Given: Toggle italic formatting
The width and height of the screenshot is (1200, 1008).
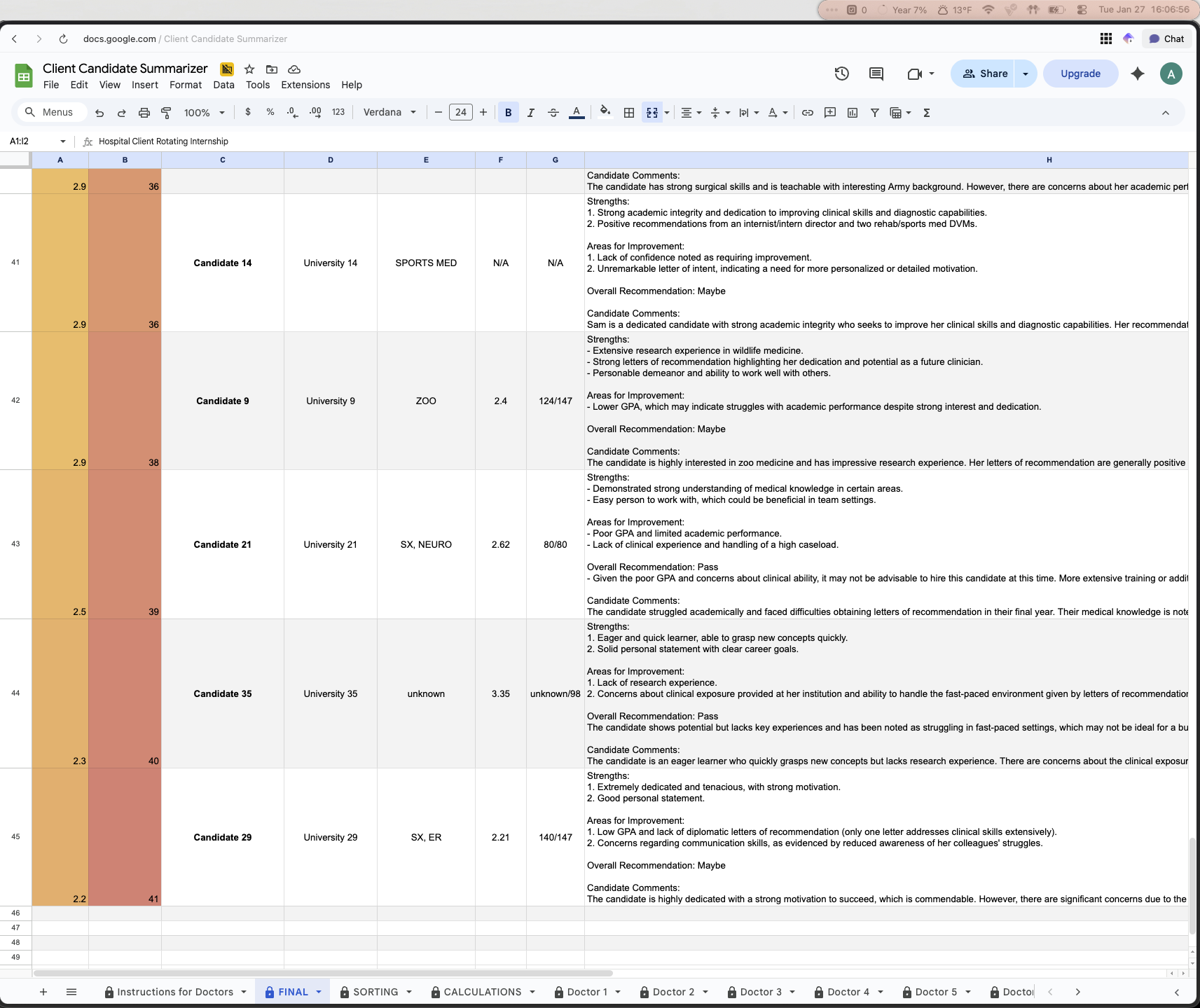Looking at the screenshot, I should click(x=531, y=112).
